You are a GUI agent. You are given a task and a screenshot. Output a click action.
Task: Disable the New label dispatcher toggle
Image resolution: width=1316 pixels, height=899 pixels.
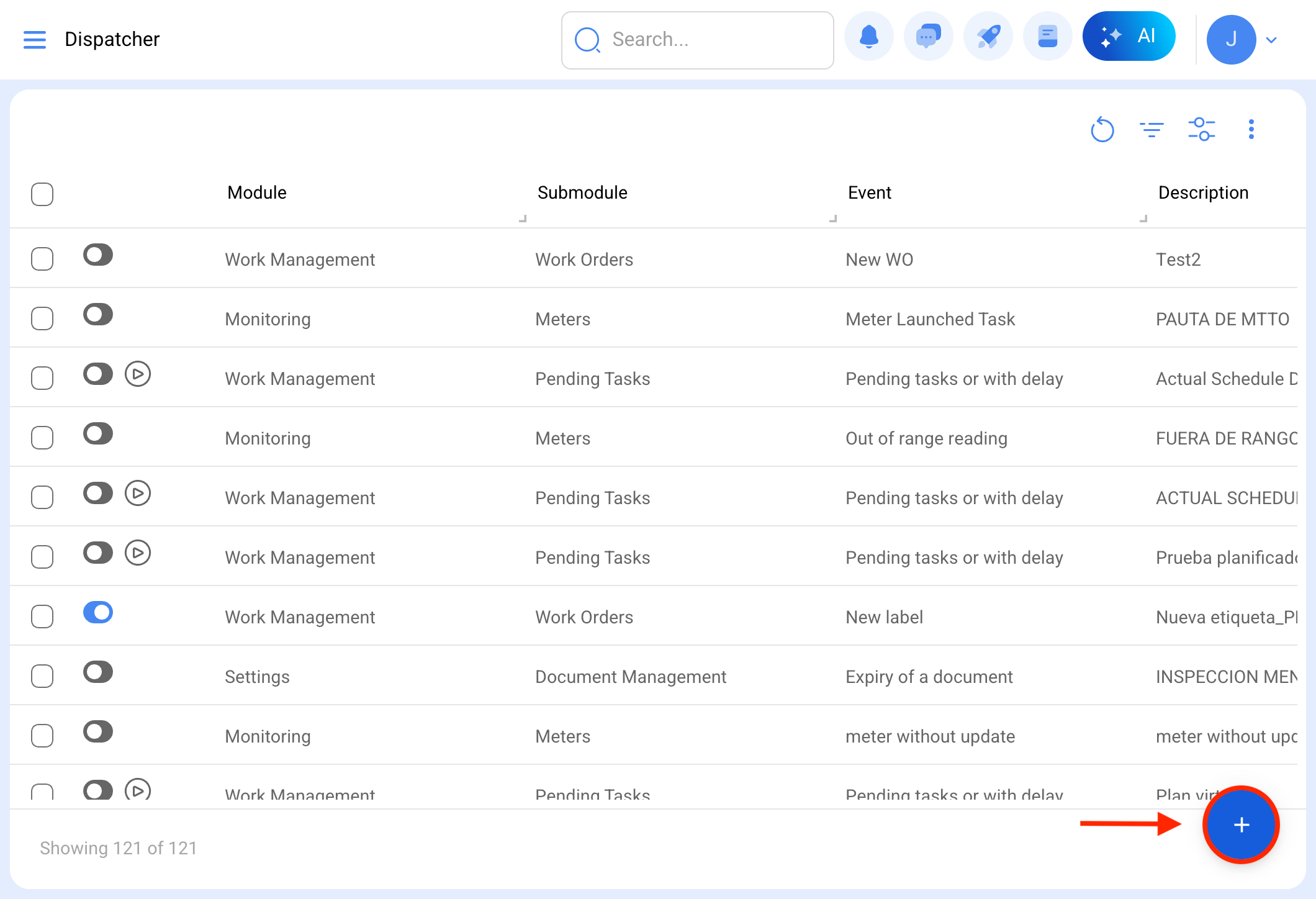[x=98, y=612]
